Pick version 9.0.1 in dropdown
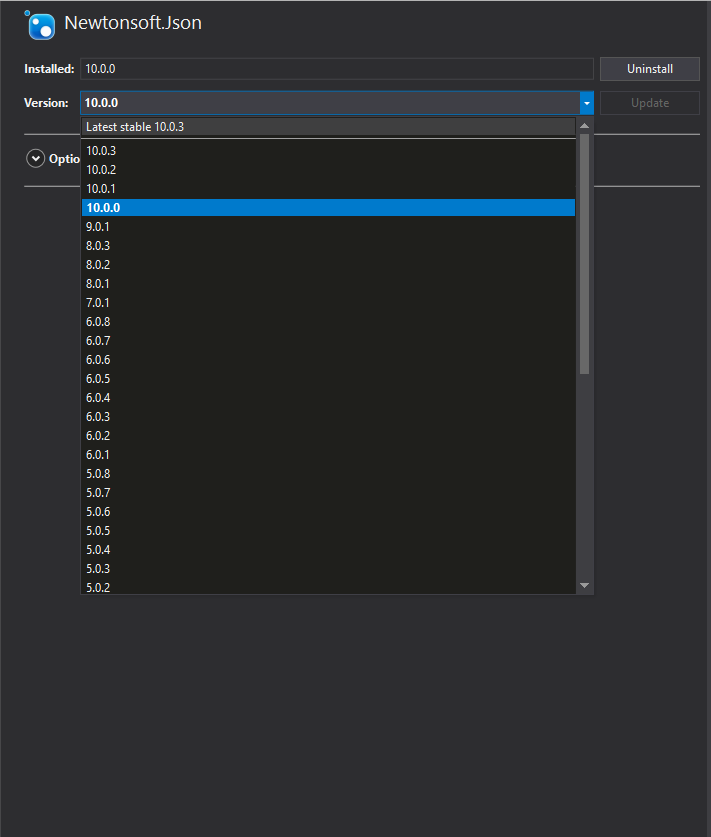Image resolution: width=711 pixels, height=837 pixels. [328, 227]
